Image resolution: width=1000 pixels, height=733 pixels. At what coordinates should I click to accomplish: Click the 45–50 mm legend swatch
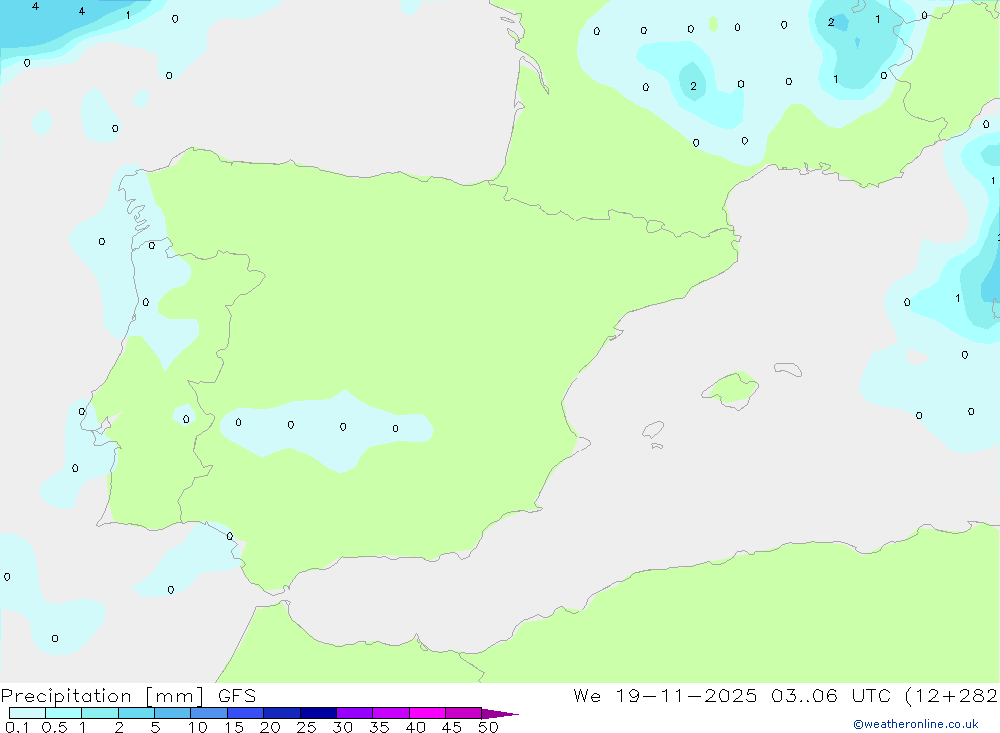pyautogui.click(x=463, y=713)
